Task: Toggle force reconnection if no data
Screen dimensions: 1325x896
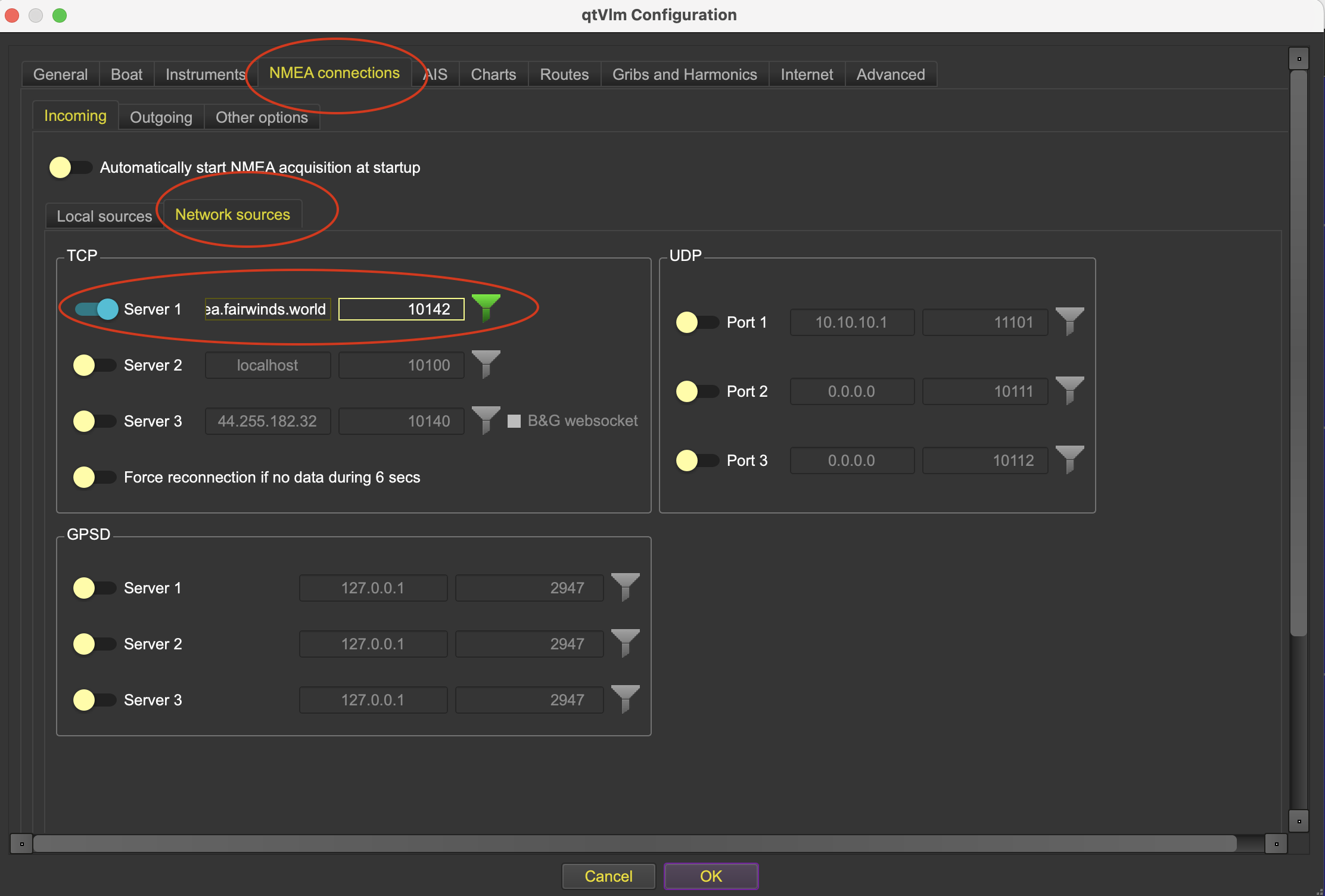Action: 95,477
